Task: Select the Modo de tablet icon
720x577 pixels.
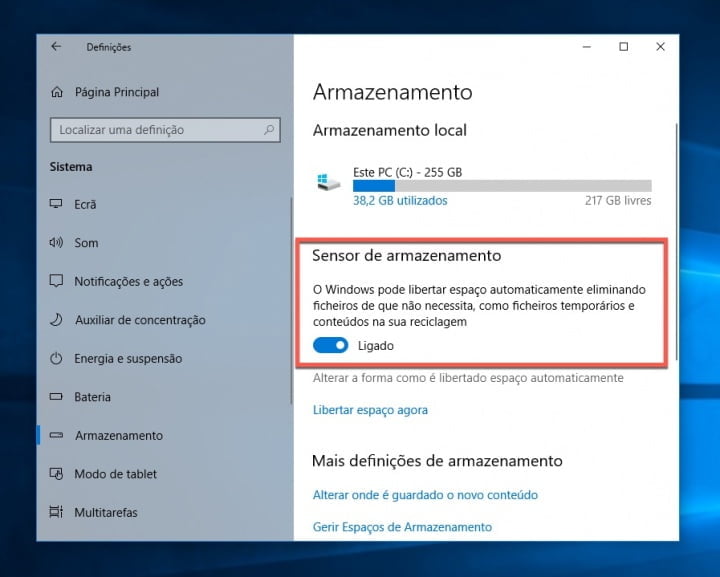Action: coord(56,473)
